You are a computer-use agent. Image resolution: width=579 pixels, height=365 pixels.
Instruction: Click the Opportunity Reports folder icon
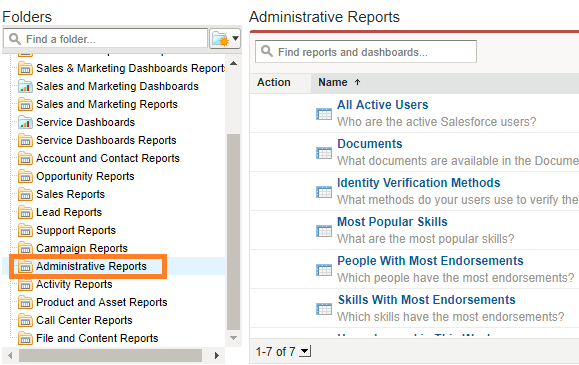(x=25, y=176)
